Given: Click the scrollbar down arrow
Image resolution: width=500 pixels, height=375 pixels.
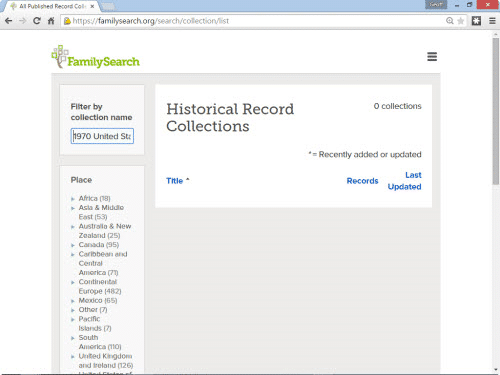Looking at the screenshot, I should click(496, 369).
